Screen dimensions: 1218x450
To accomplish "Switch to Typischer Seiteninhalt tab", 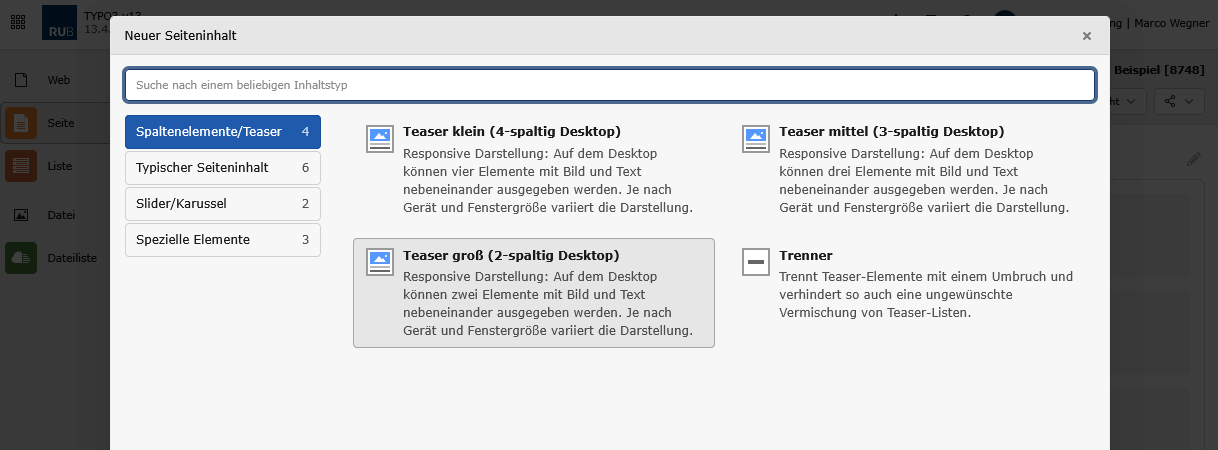I will 222,168.
